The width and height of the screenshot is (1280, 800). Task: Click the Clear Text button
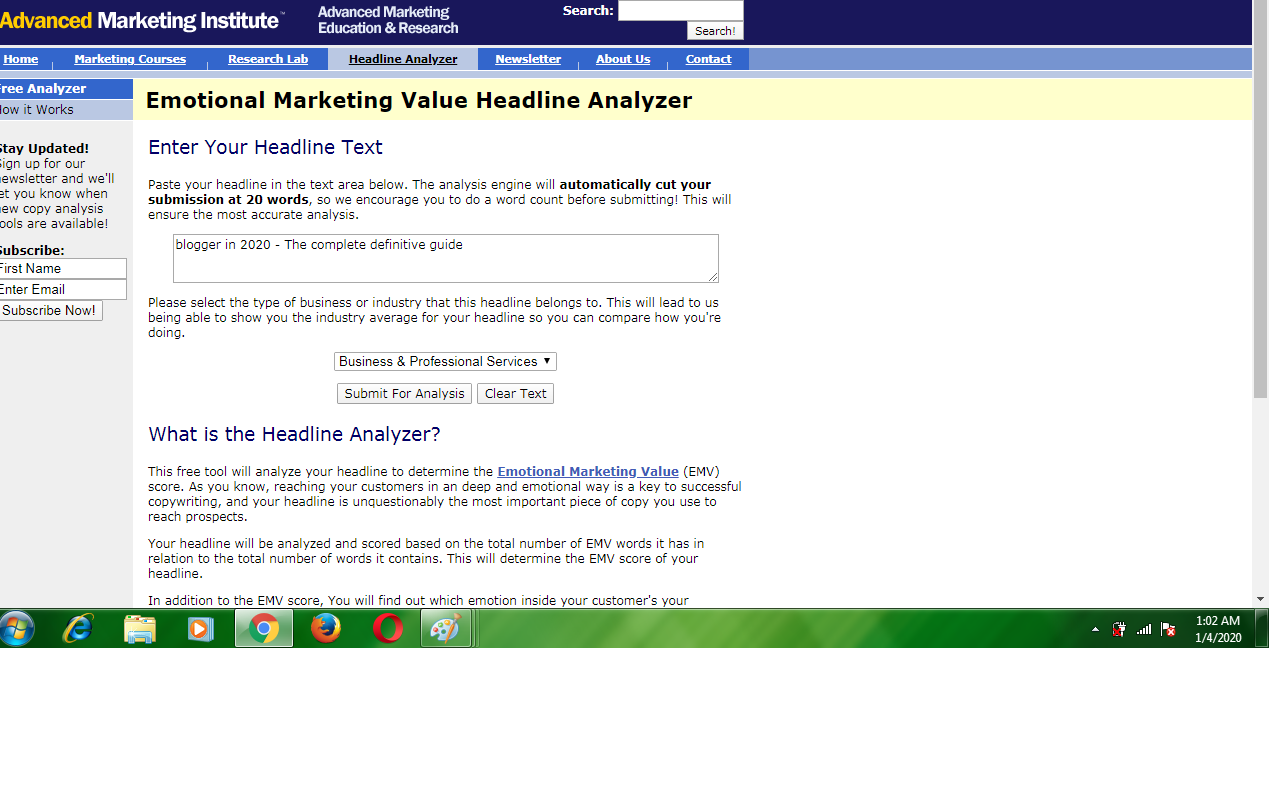515,393
